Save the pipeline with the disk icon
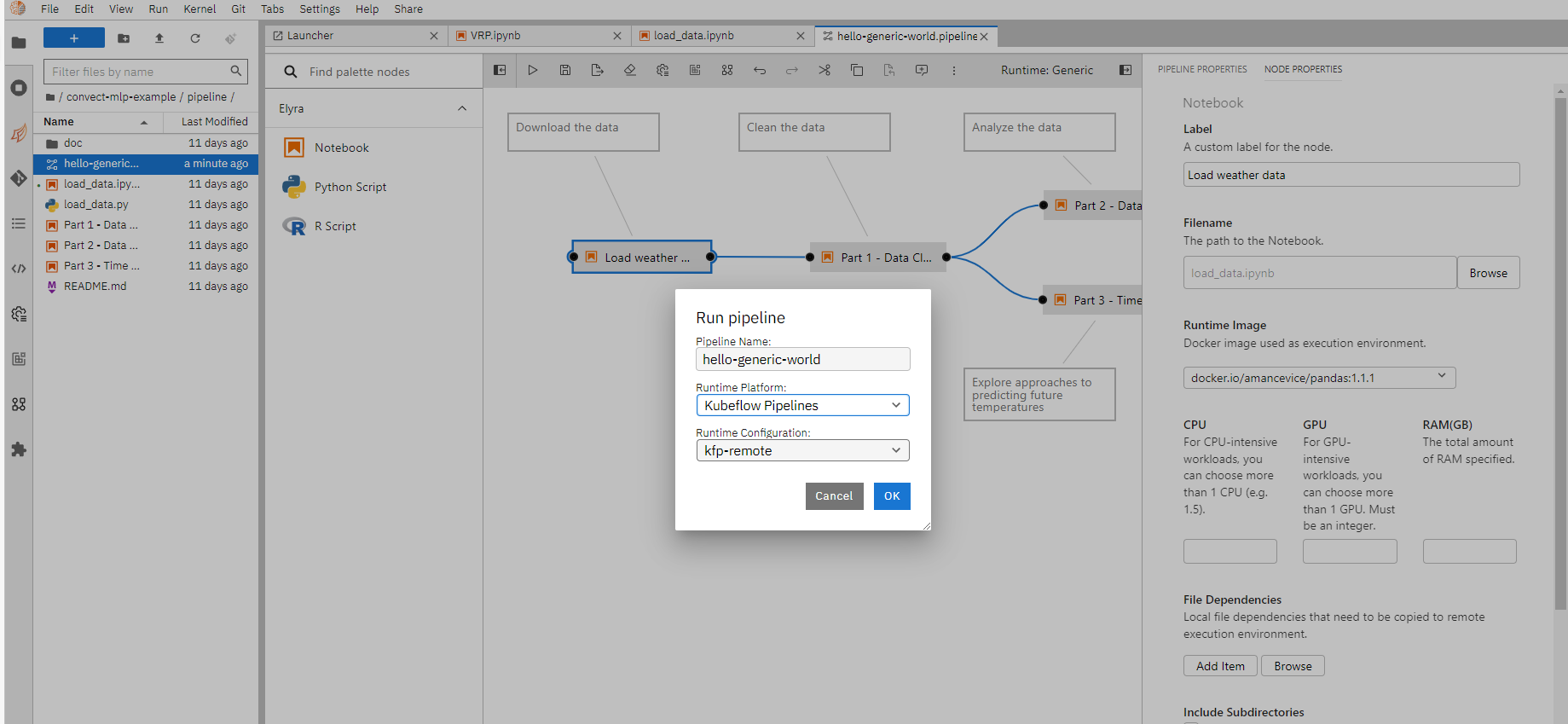 click(x=565, y=70)
